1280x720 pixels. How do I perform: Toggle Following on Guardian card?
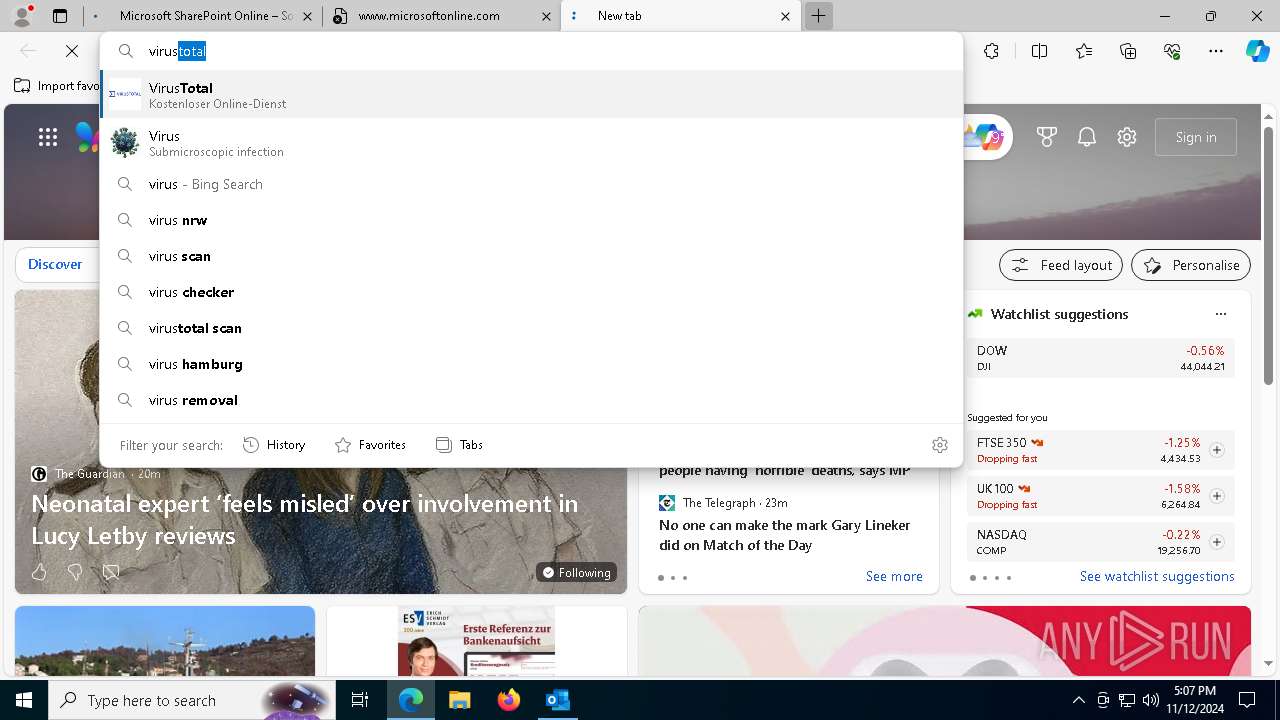[x=577, y=572]
